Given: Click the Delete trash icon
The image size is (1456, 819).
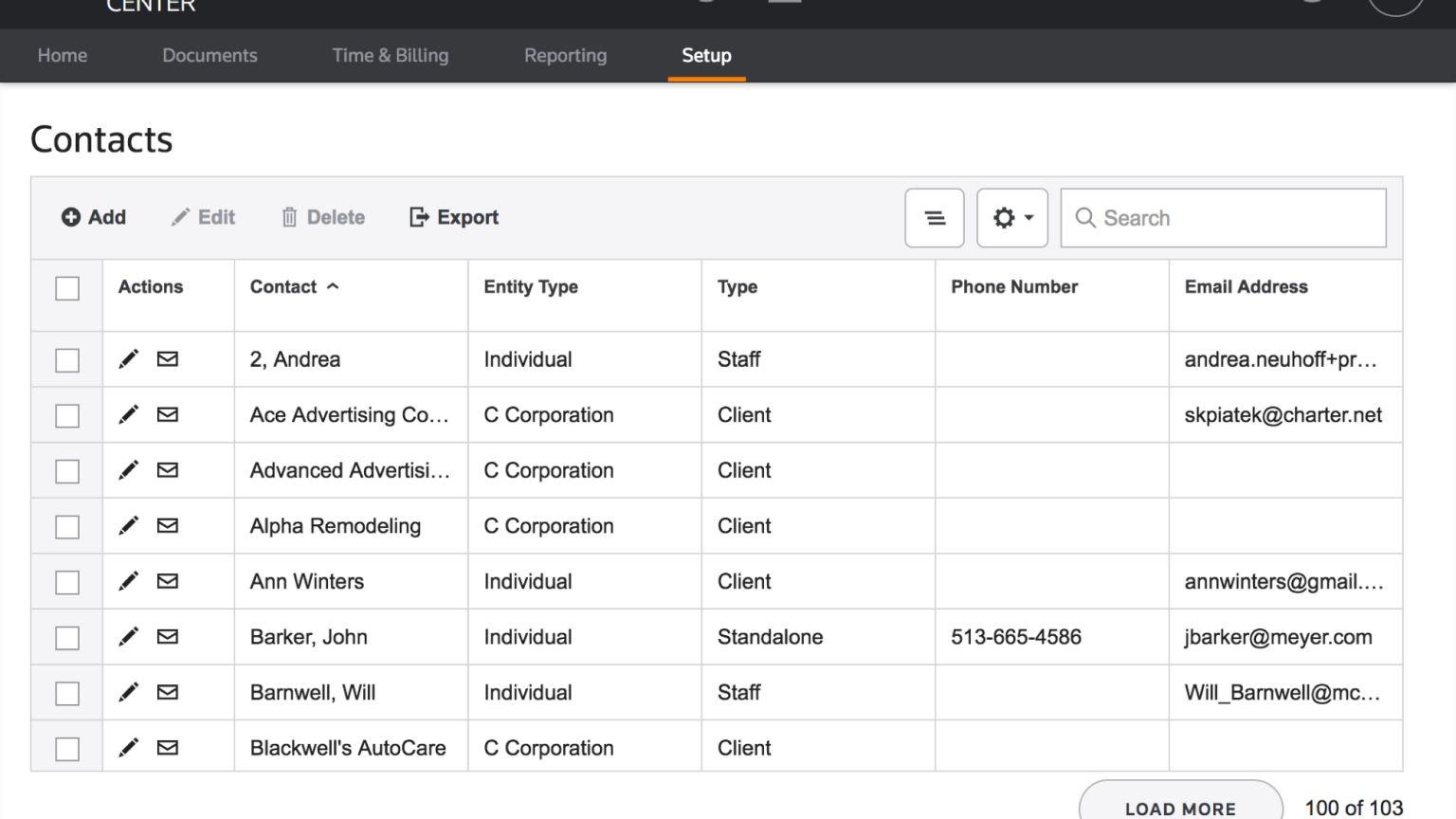Looking at the screenshot, I should click(289, 217).
